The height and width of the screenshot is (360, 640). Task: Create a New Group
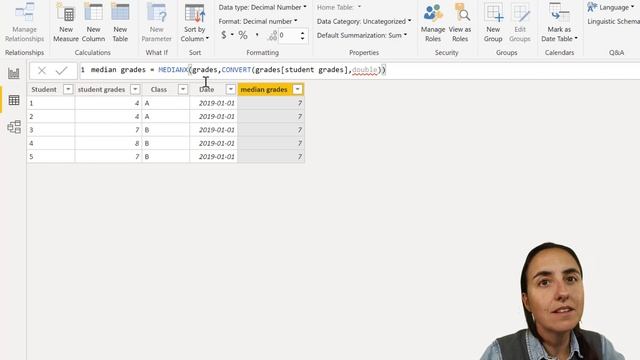pyautogui.click(x=493, y=22)
